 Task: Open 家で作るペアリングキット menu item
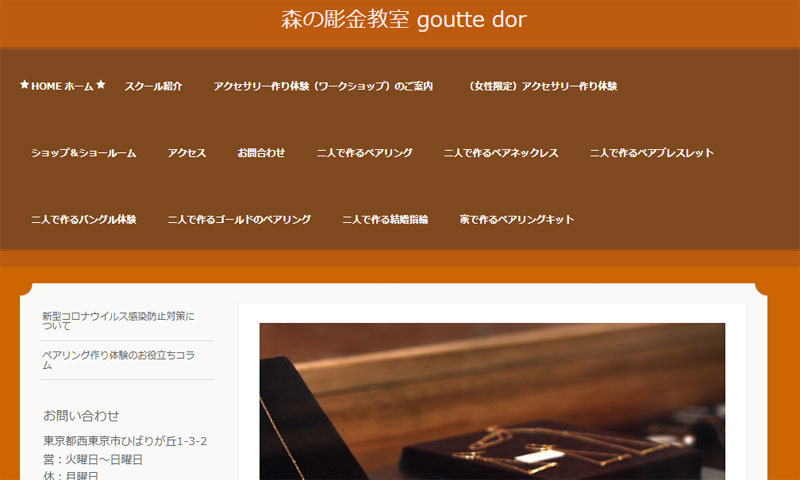(517, 219)
